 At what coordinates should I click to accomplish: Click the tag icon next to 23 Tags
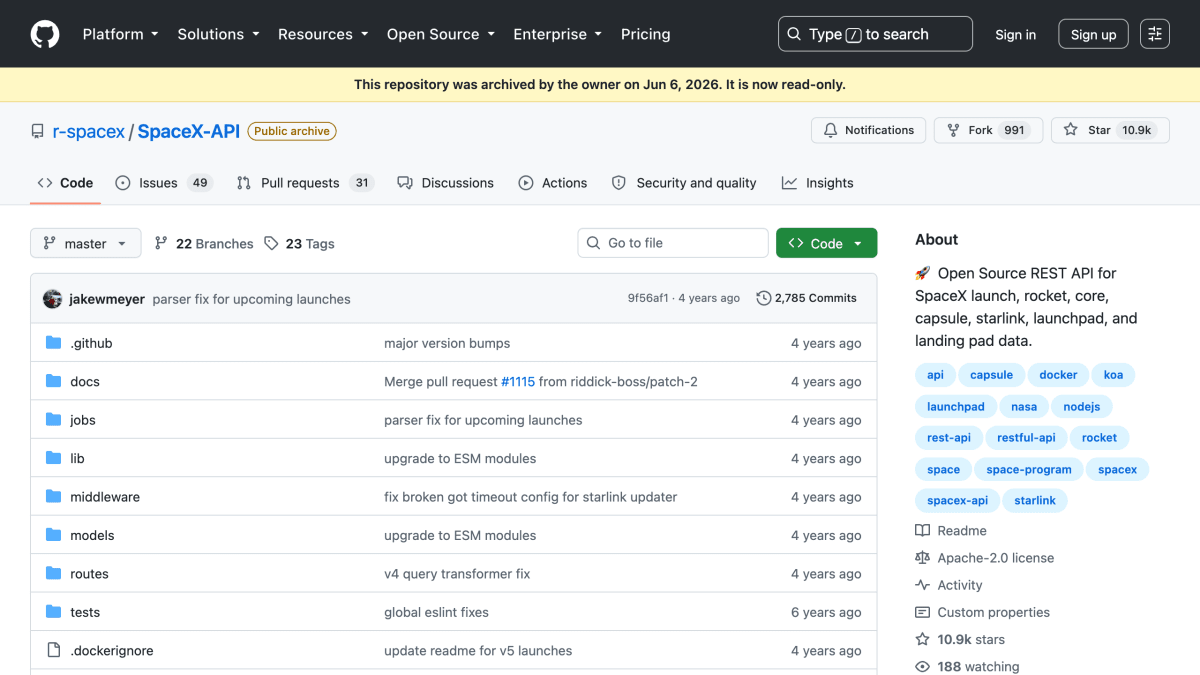(x=271, y=243)
